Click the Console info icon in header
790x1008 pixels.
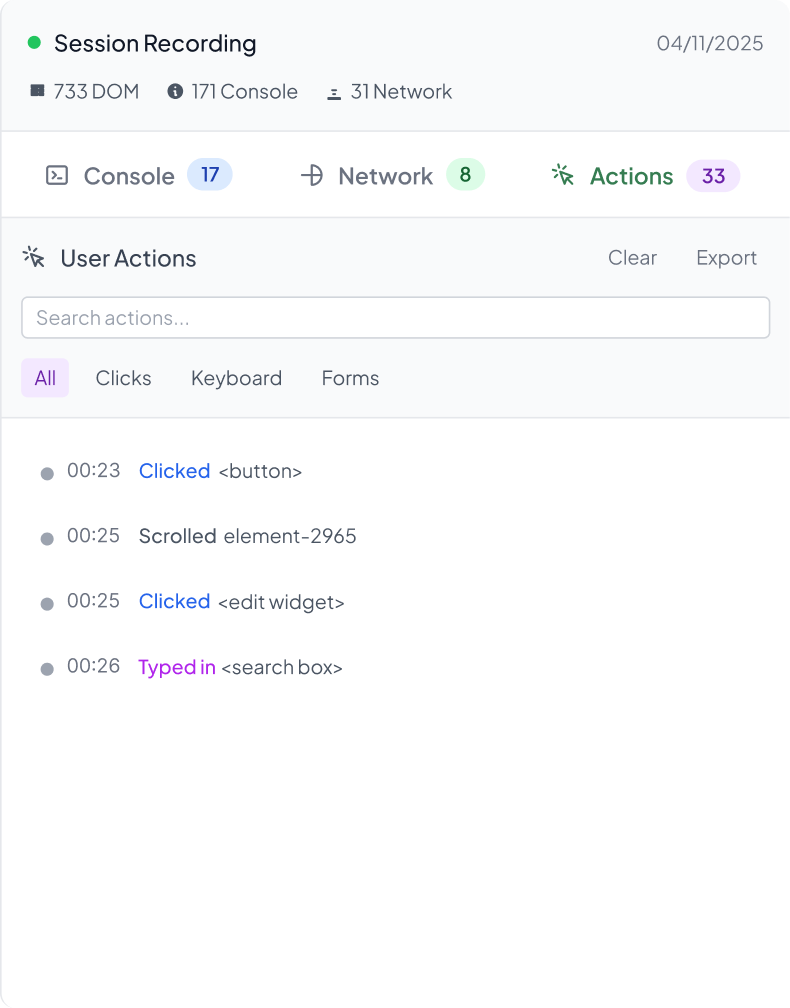click(175, 91)
